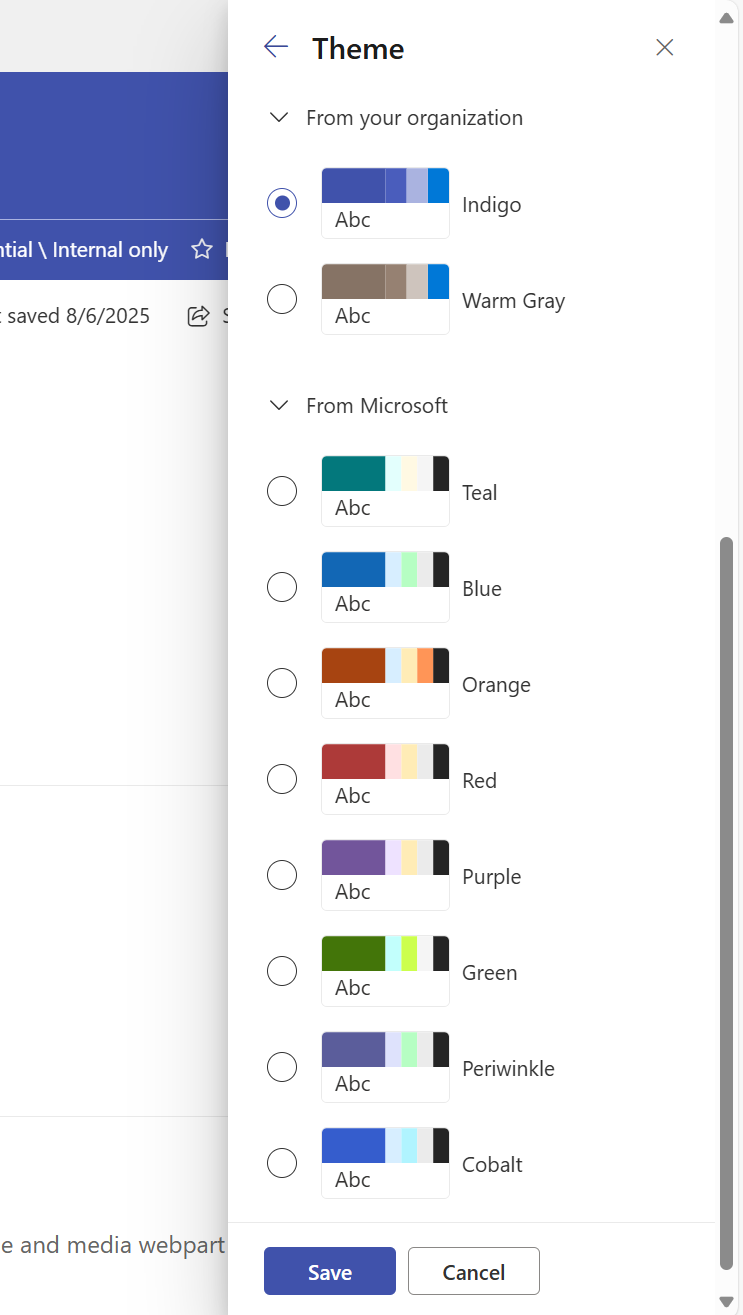Click the share icon near saved timestamp
This screenshot has height=1315, width=743.
[198, 315]
